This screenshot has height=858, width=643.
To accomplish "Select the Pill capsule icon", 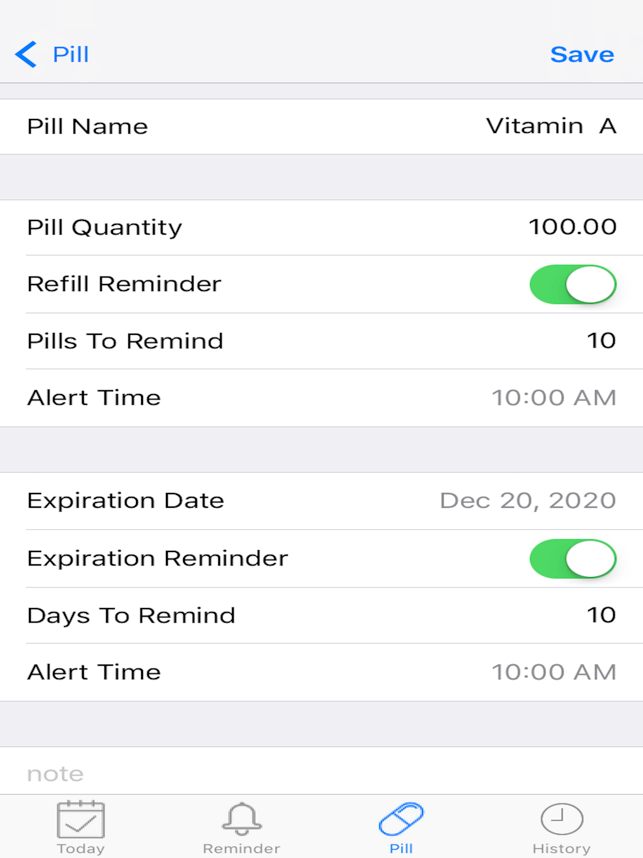I will tap(400, 820).
